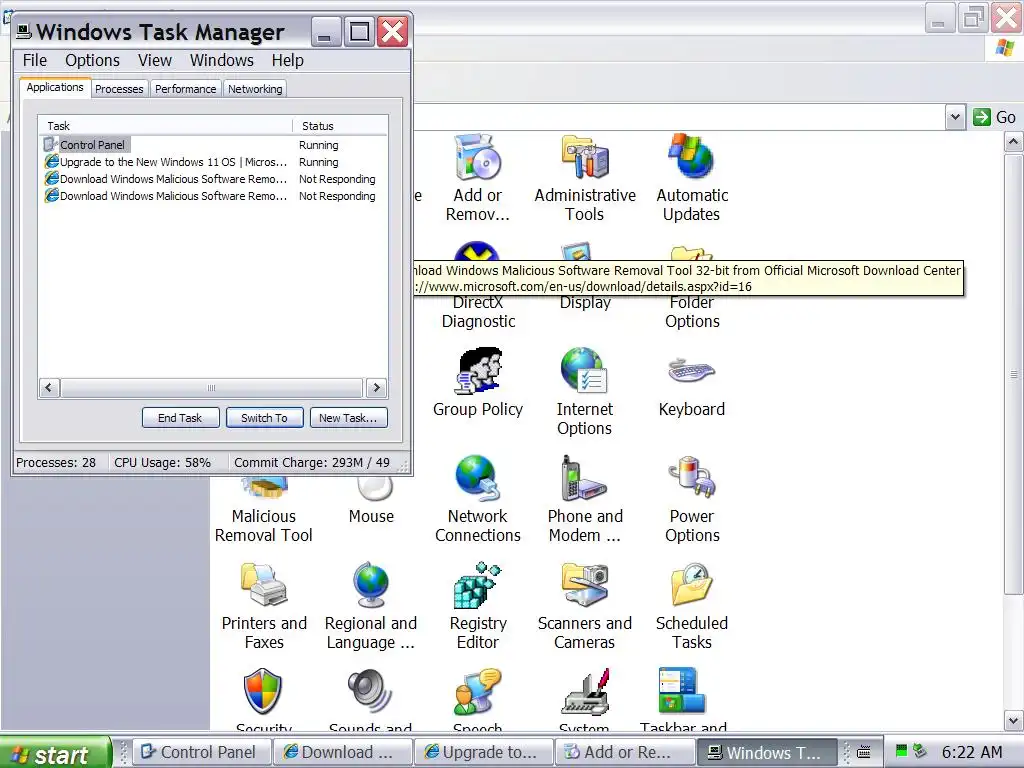Screen dimensions: 1024x768
Task: Open the Group Policy icon
Action: pos(477,372)
